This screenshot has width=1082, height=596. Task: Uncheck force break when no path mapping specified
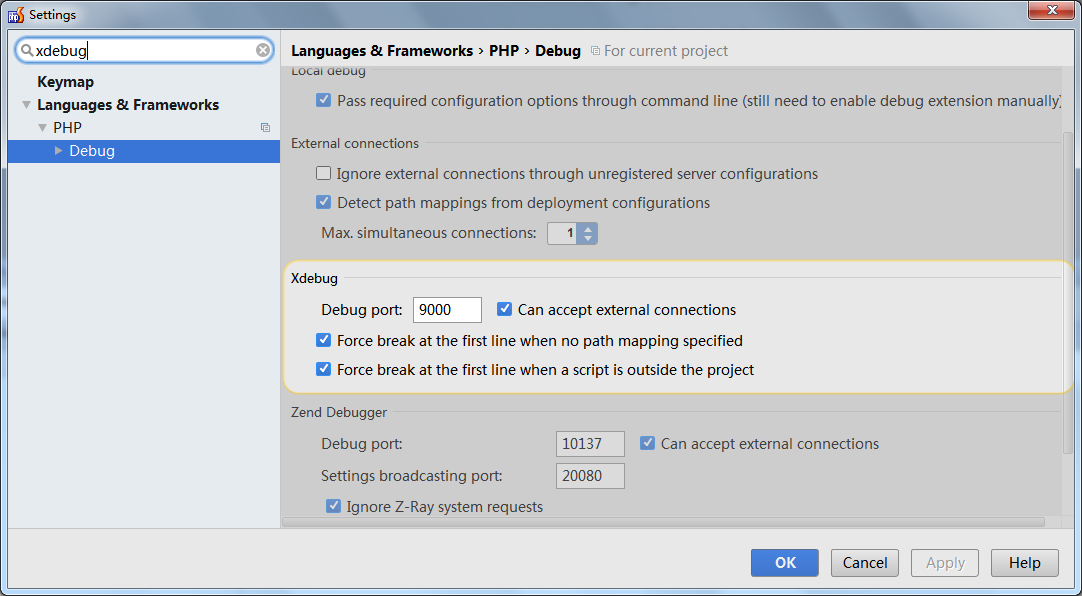click(324, 341)
